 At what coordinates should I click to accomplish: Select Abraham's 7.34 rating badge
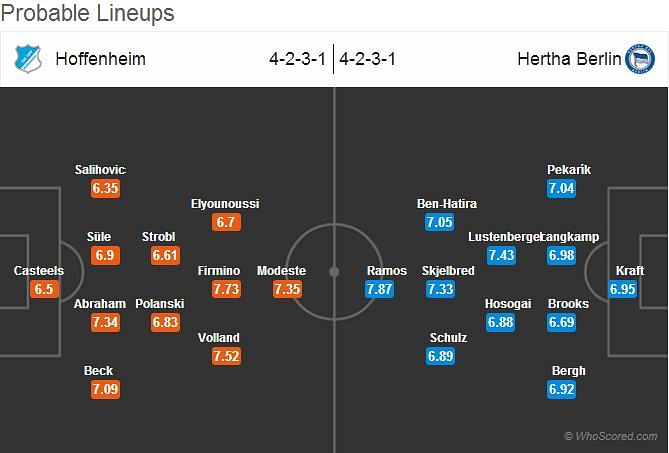click(x=105, y=322)
